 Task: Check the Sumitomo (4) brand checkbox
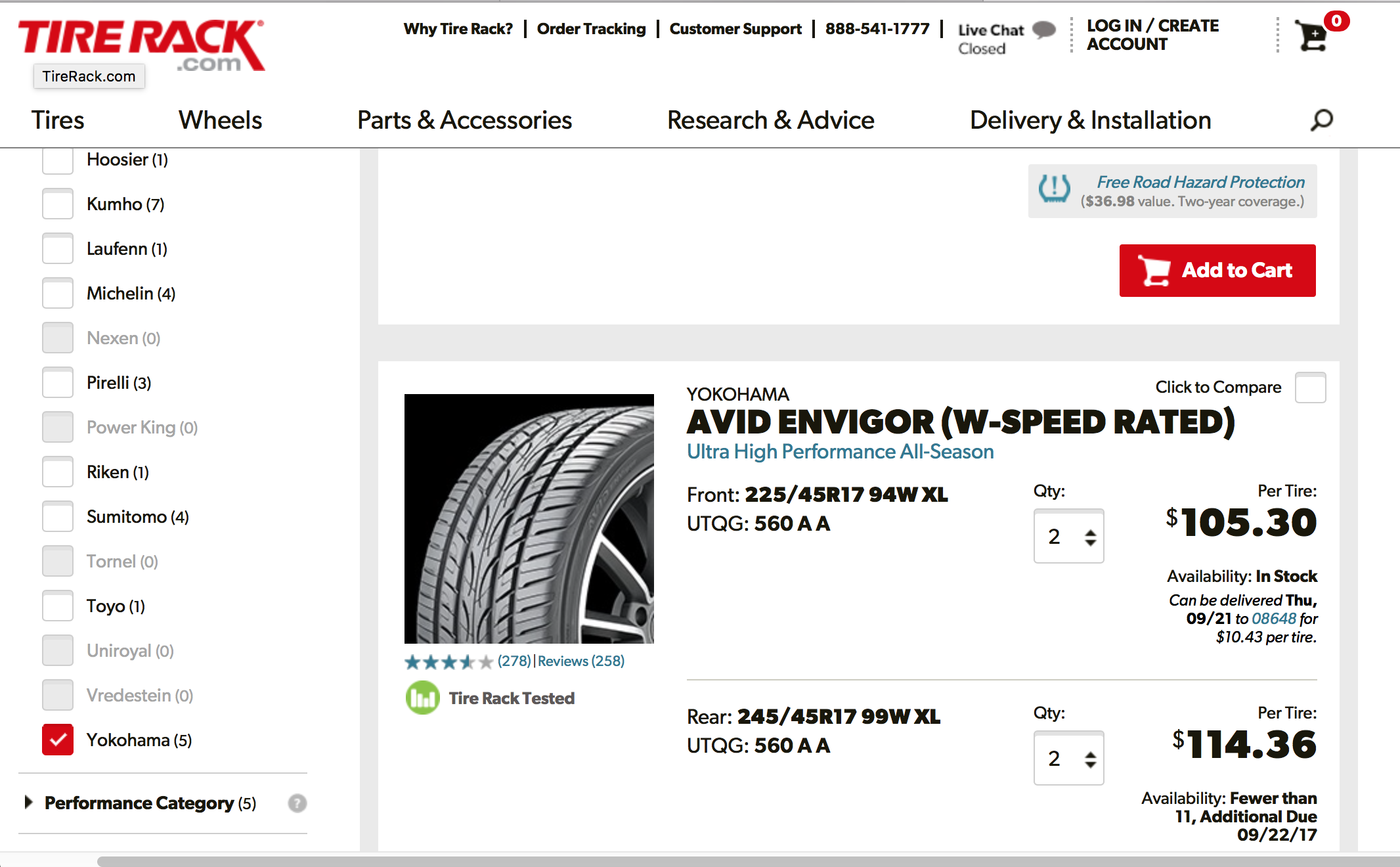coord(58,517)
